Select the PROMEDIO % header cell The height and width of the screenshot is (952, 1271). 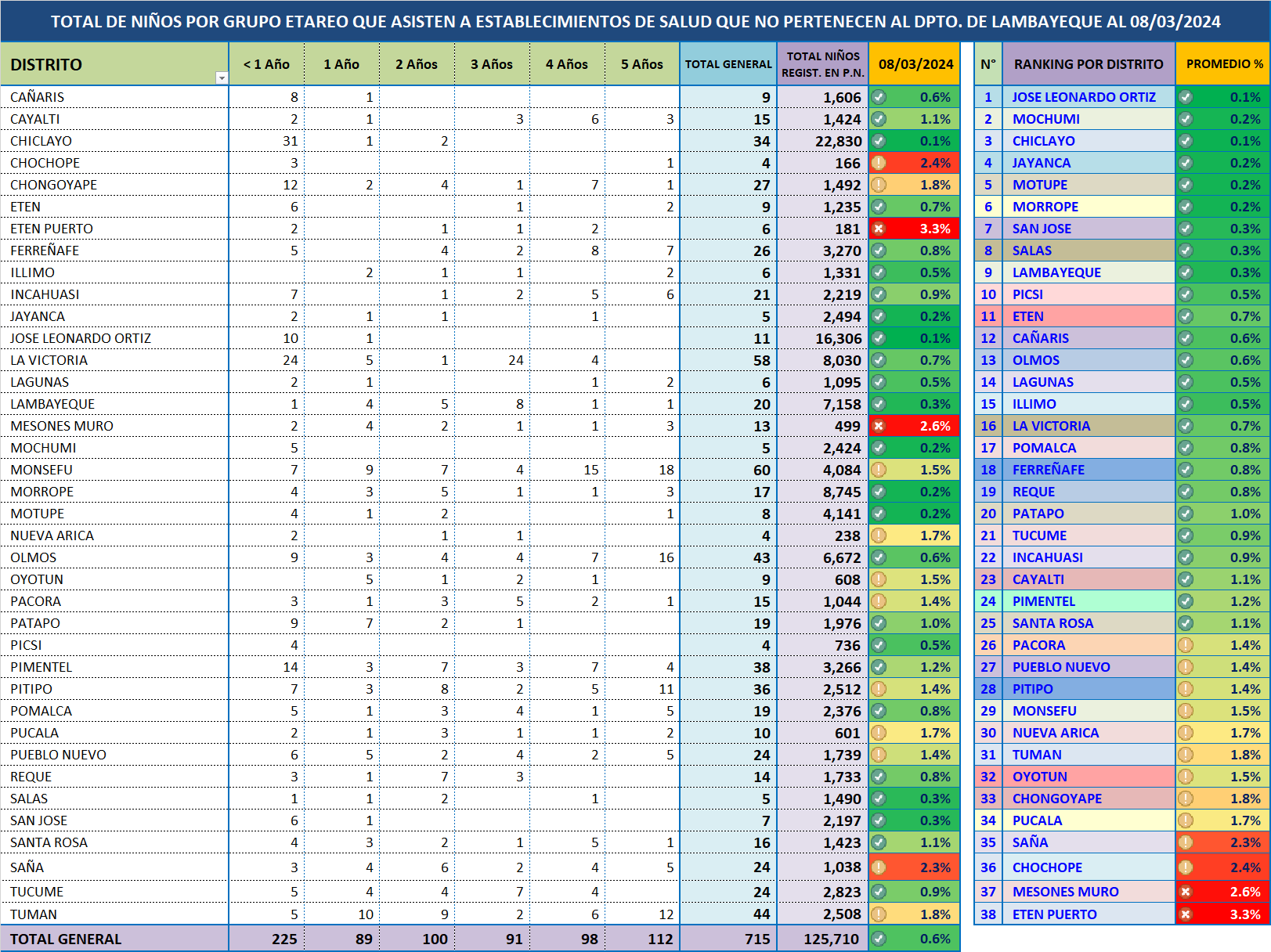[1223, 64]
